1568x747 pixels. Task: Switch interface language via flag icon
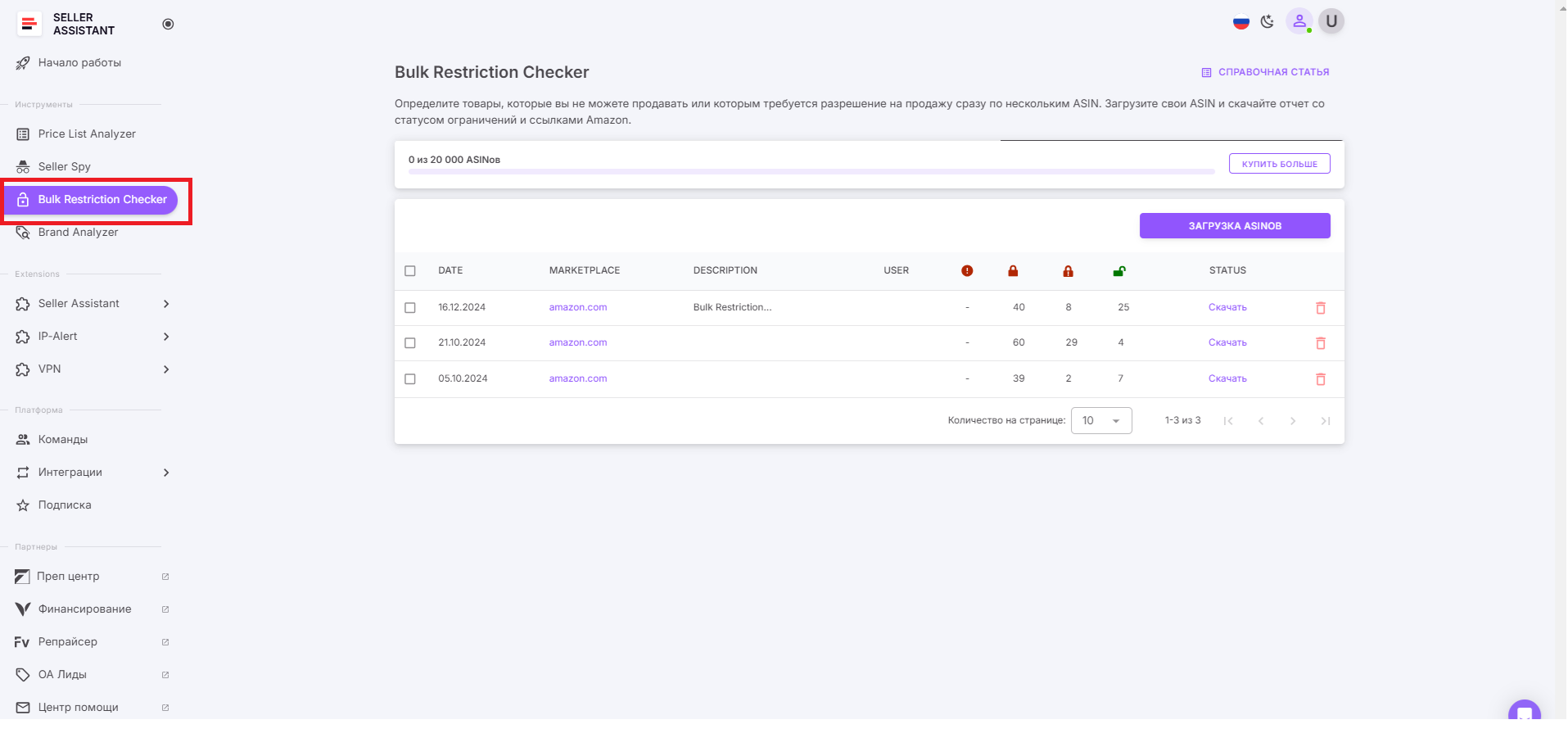pyautogui.click(x=1240, y=22)
